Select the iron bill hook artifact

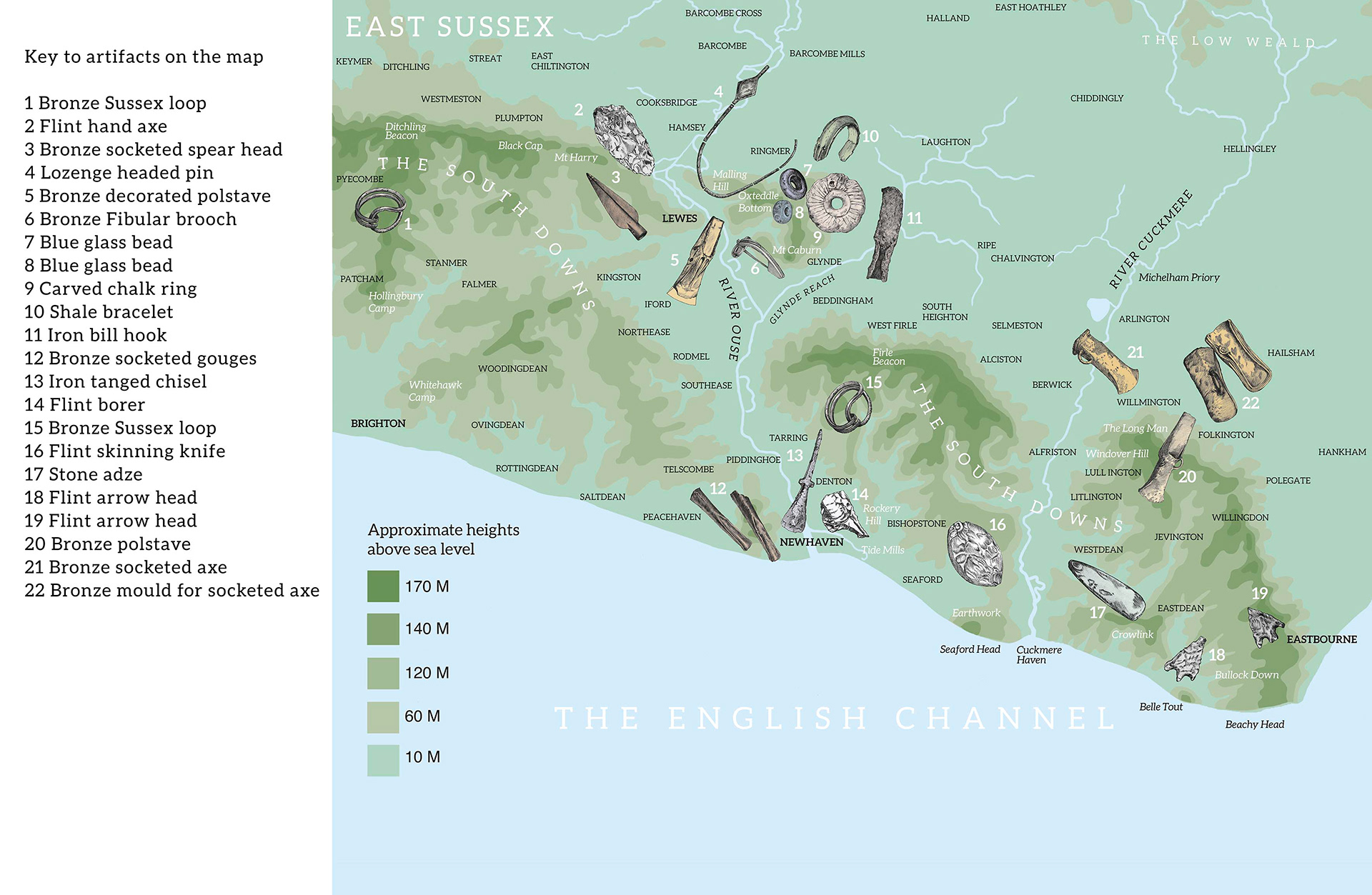(x=885, y=234)
